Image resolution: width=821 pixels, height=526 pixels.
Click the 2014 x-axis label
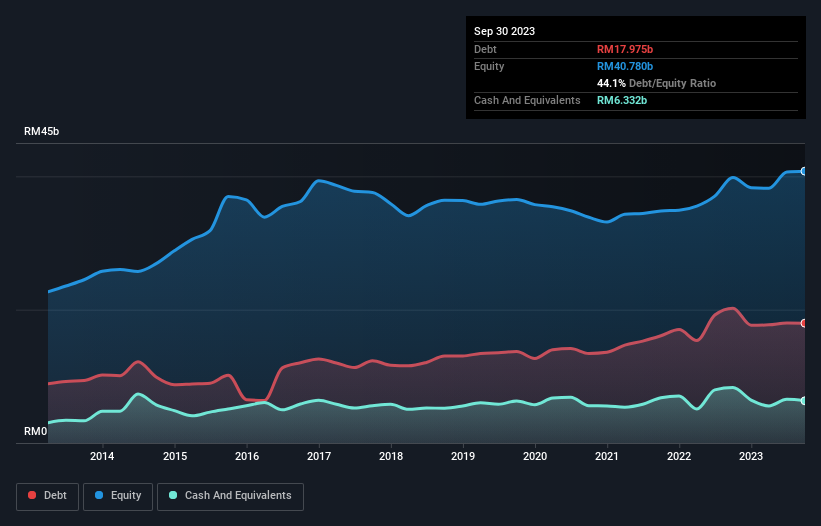[102, 456]
